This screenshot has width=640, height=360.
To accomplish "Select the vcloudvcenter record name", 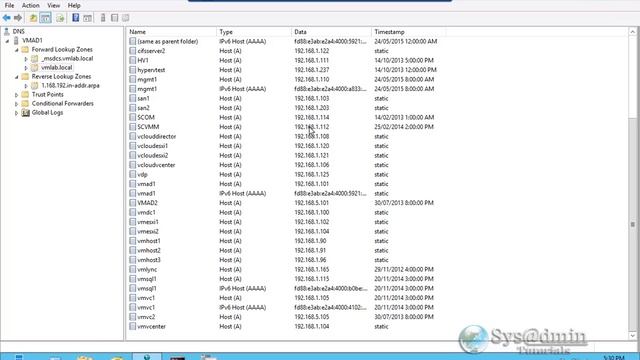I will pos(156,165).
